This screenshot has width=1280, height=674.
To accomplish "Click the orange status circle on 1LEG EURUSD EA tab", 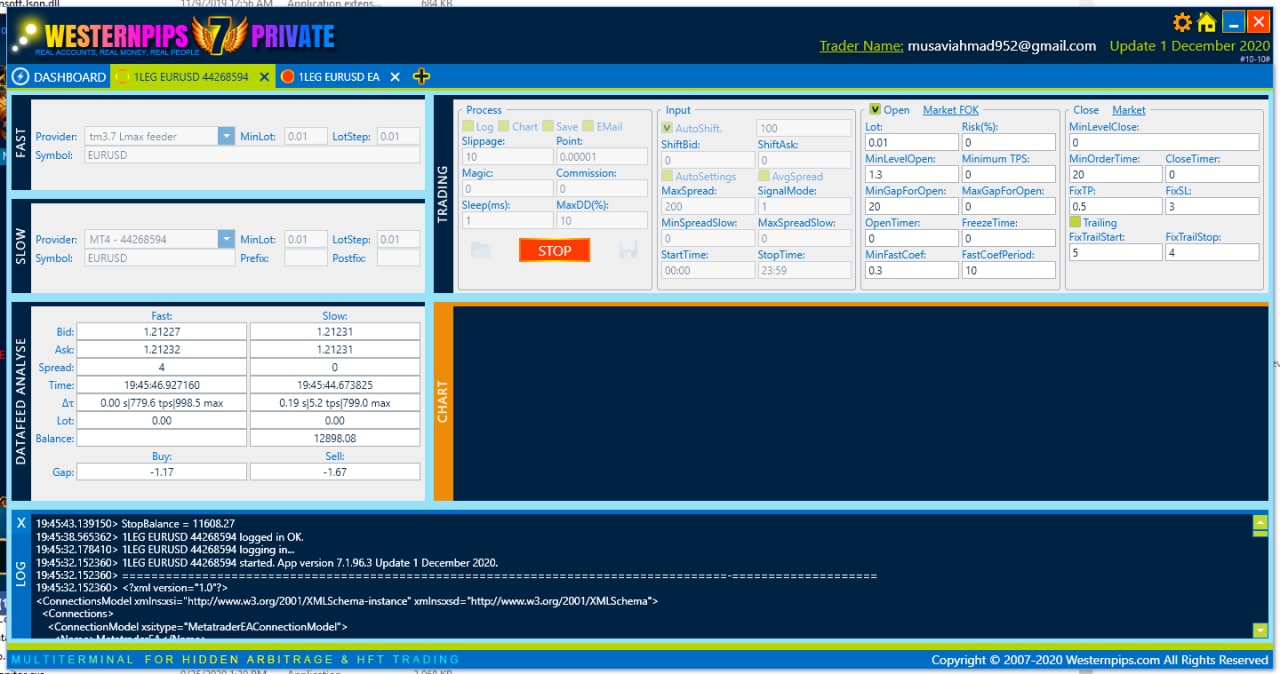I will (288, 77).
